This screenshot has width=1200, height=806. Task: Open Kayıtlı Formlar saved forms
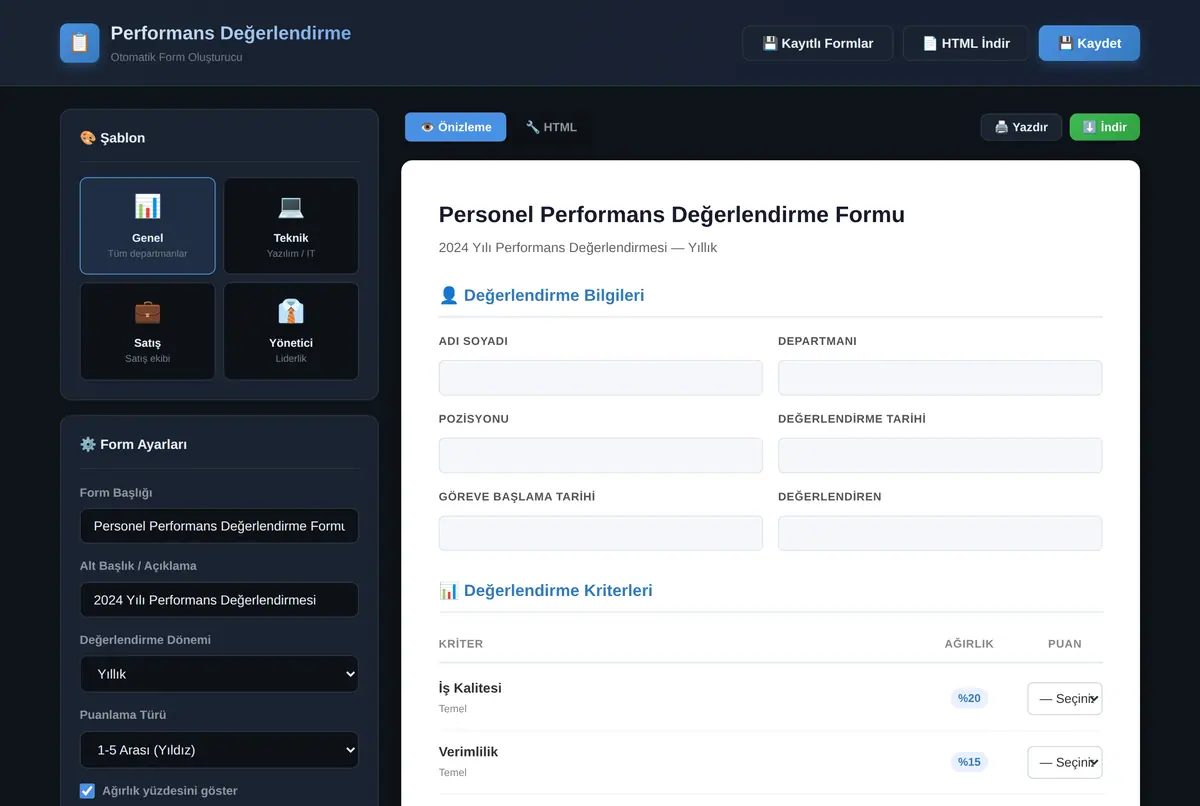pos(818,43)
